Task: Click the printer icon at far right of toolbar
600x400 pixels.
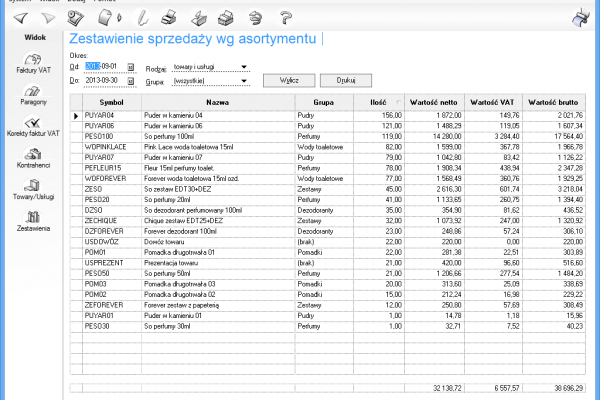Action: [579, 16]
